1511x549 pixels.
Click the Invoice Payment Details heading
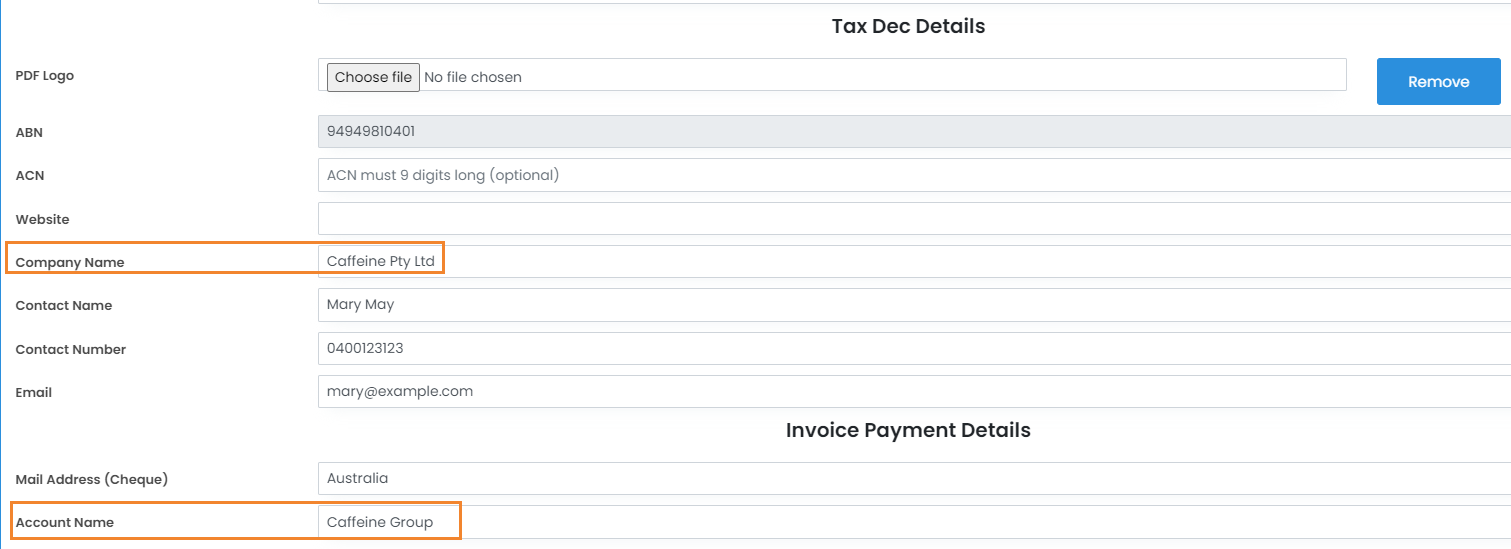(x=908, y=431)
